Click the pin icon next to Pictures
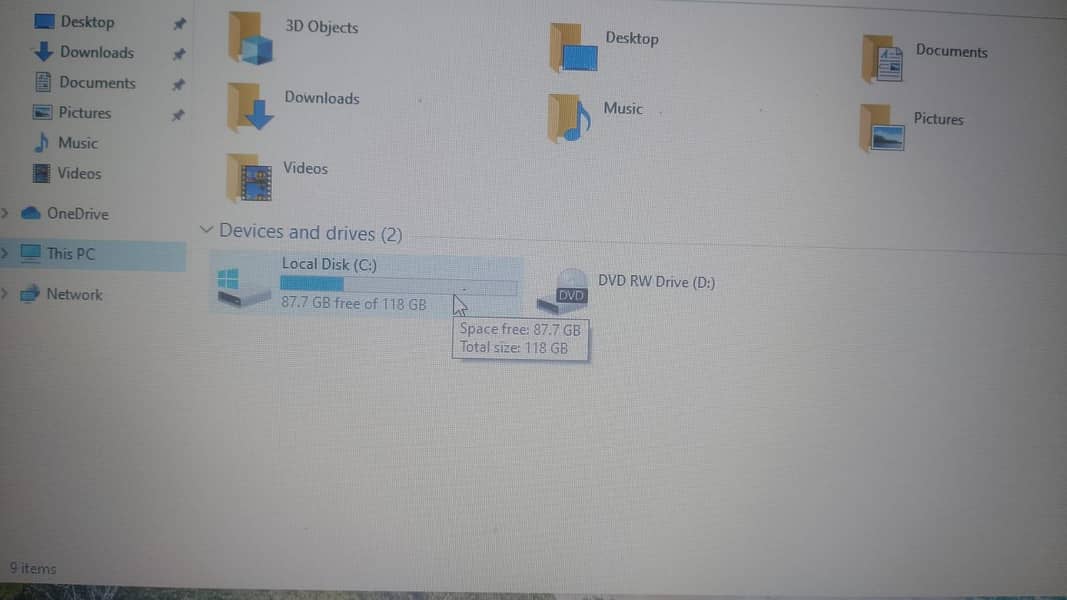 pyautogui.click(x=178, y=115)
